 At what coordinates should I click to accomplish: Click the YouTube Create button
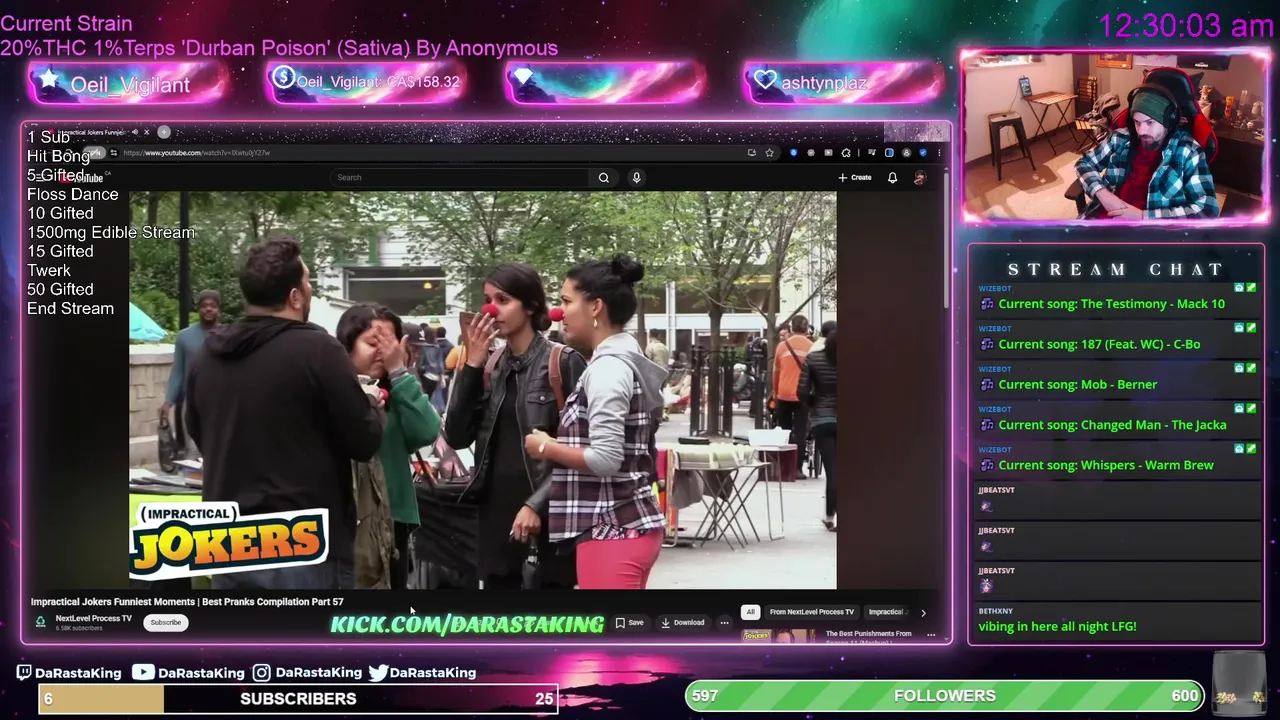(x=855, y=177)
